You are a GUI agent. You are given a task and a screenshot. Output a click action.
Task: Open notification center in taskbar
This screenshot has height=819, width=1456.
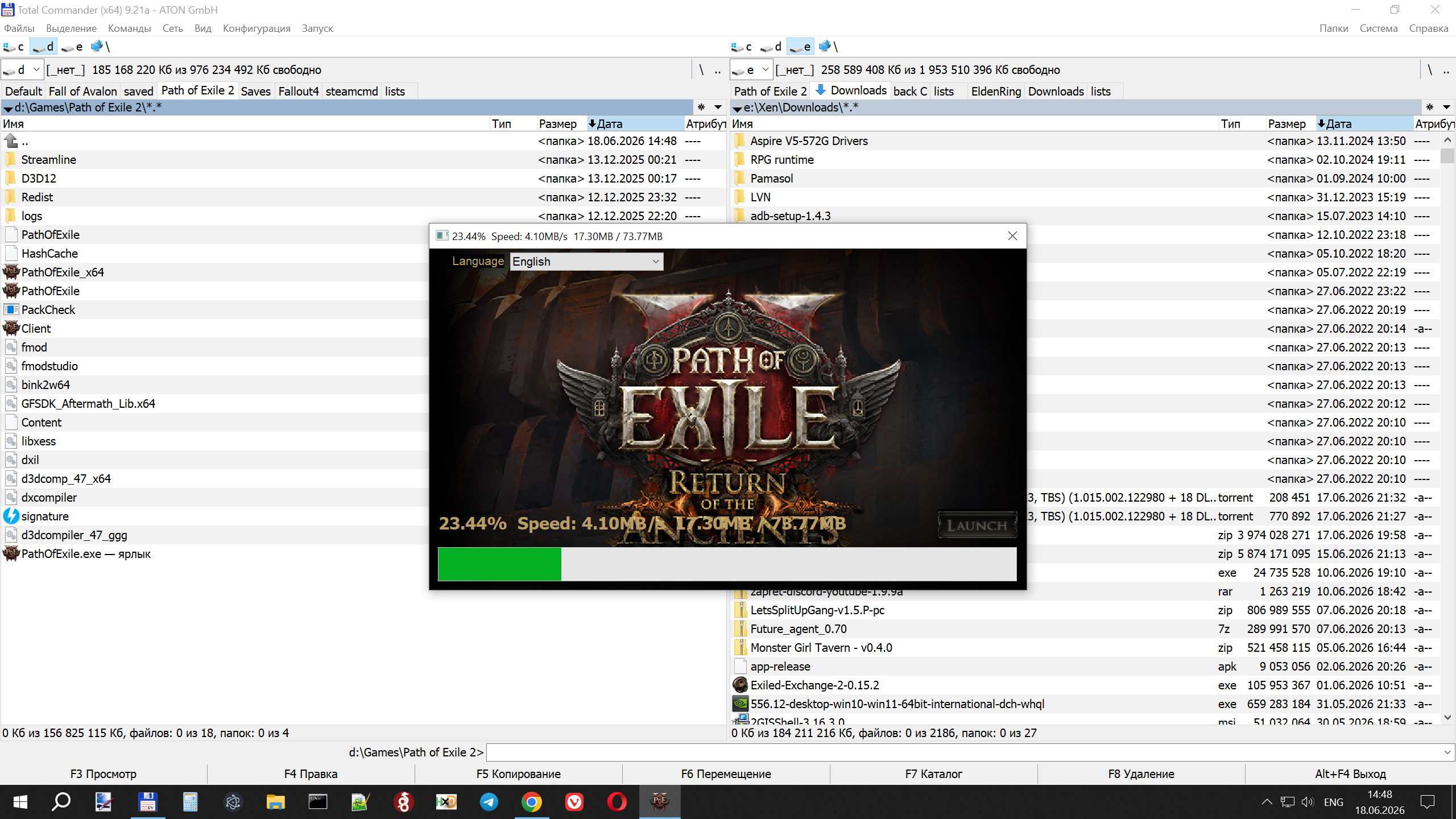[1428, 802]
